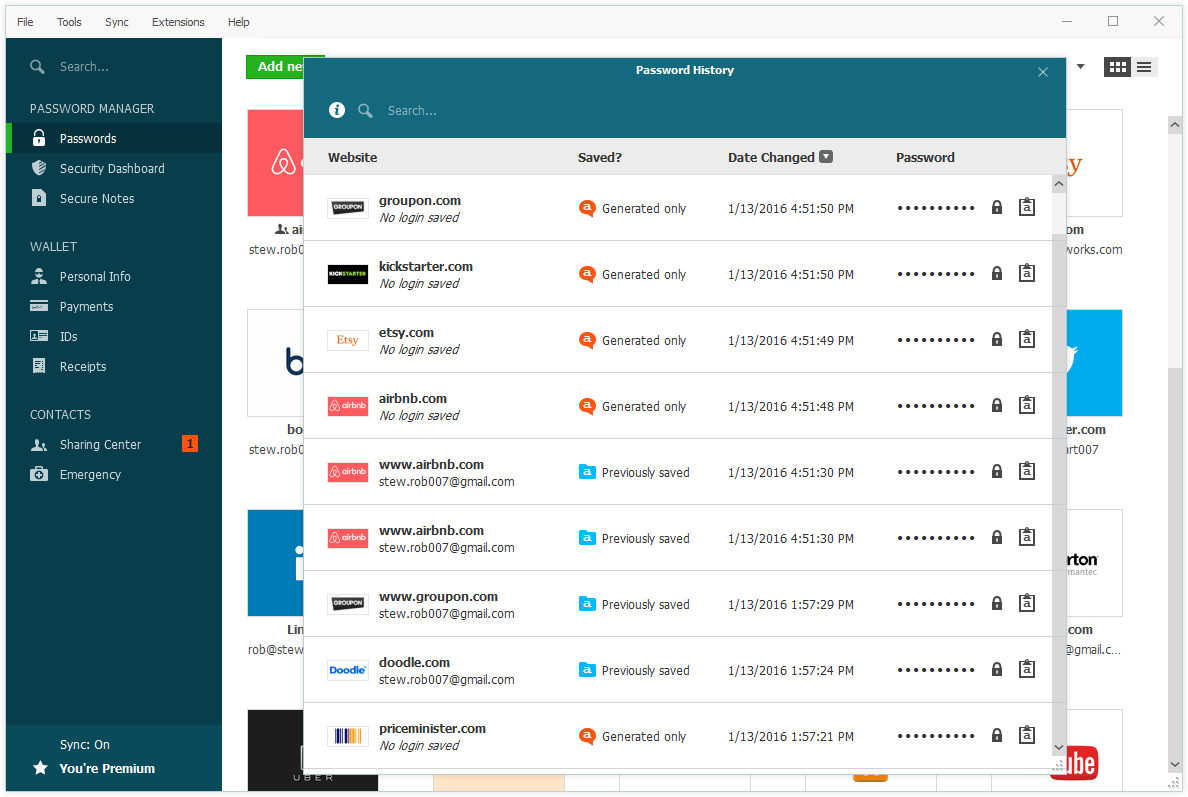Screen dimensions: 1188x797
Task: Switch to grid view layout
Action: 1117,67
